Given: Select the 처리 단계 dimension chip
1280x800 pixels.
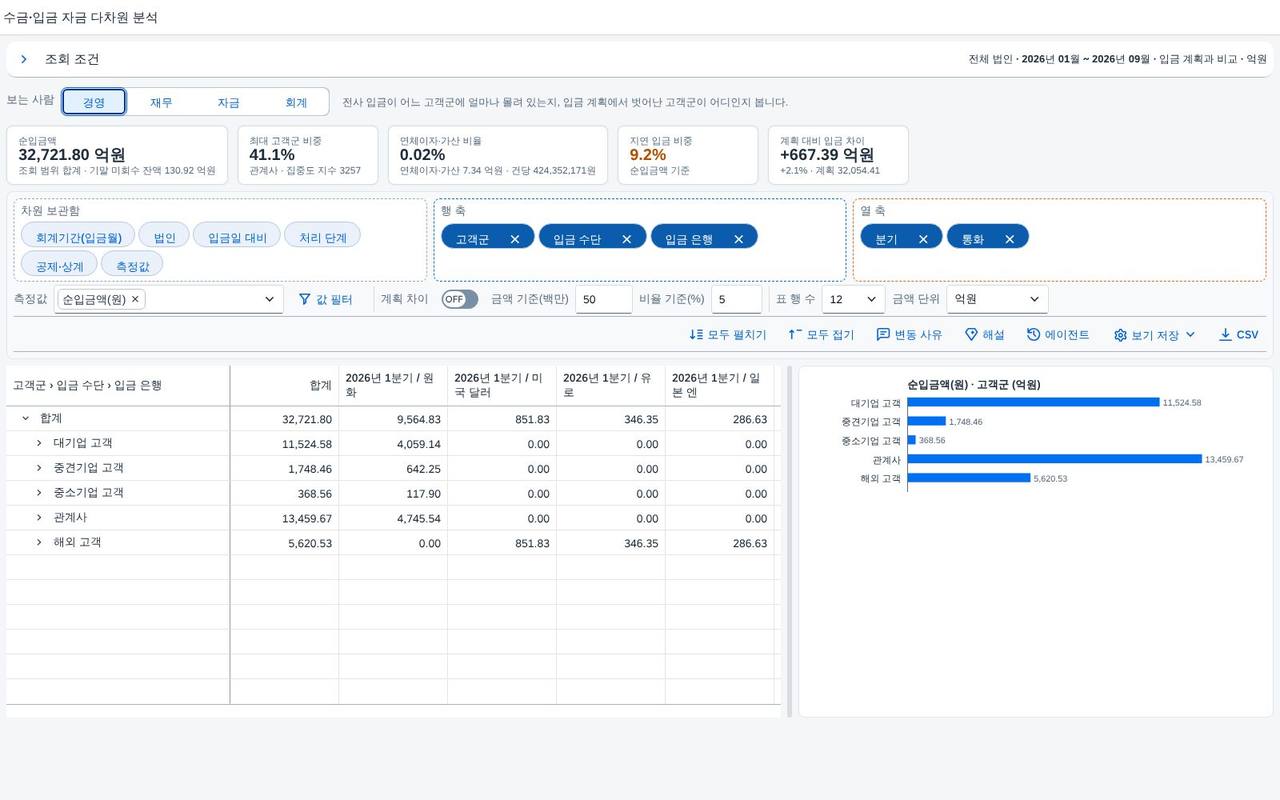Looking at the screenshot, I should pyautogui.click(x=323, y=237).
